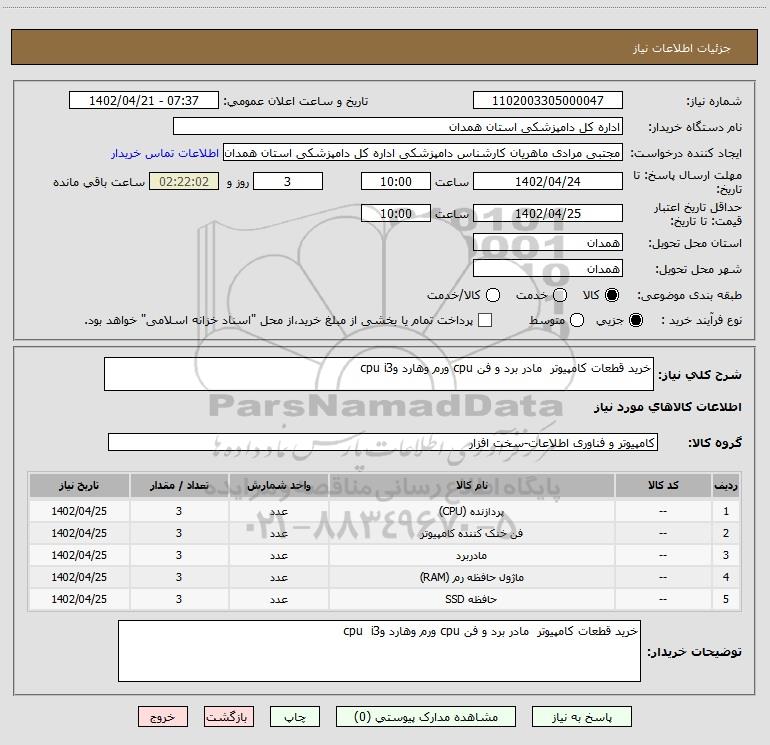
Task: Choose the متوسط purchase type
Action: 577,320
